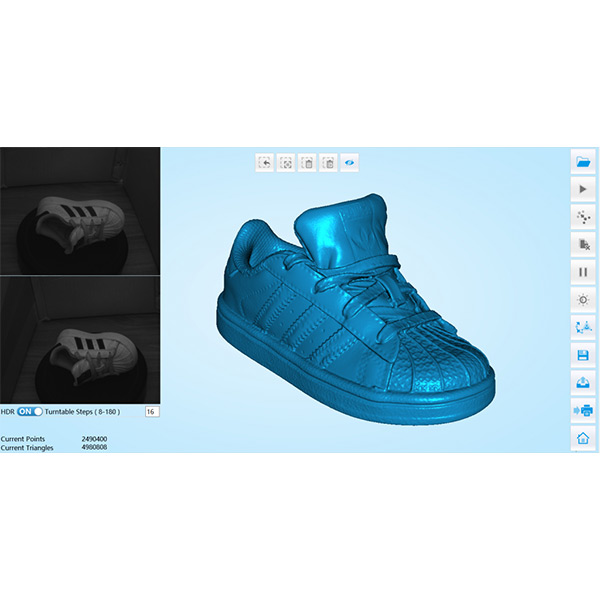
Task: Click the Turntable Steps input field
Action: 152,412
